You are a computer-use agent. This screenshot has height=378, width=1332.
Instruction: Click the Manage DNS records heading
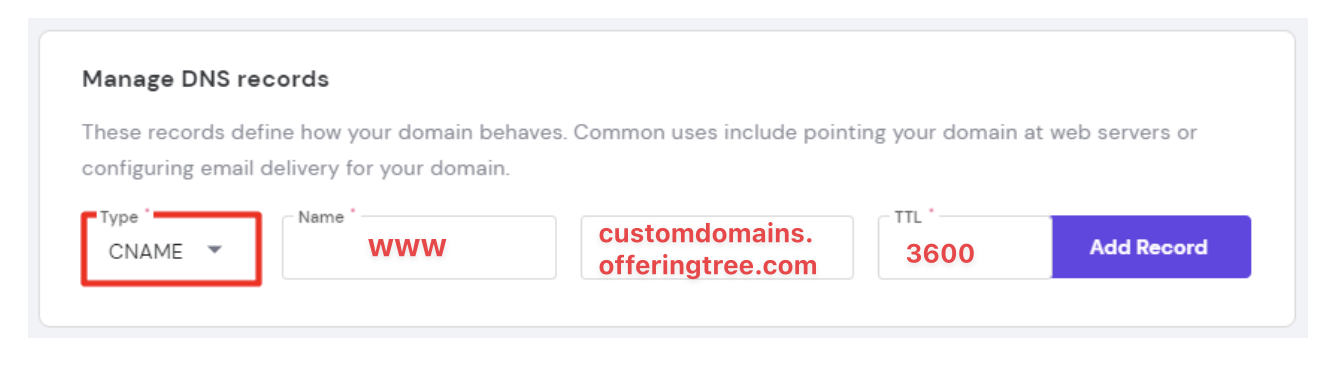(x=205, y=79)
